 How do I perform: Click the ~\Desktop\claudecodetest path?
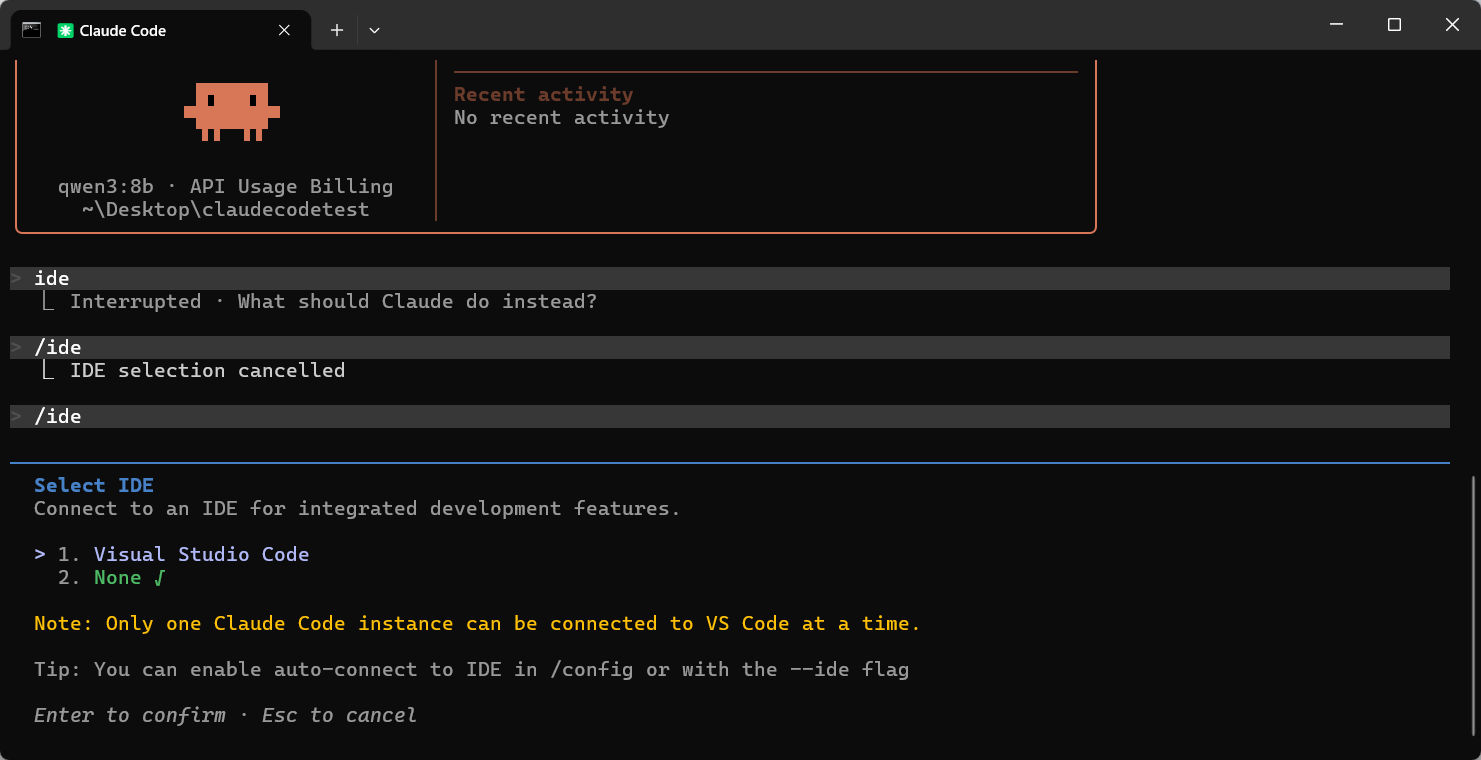pos(226,209)
